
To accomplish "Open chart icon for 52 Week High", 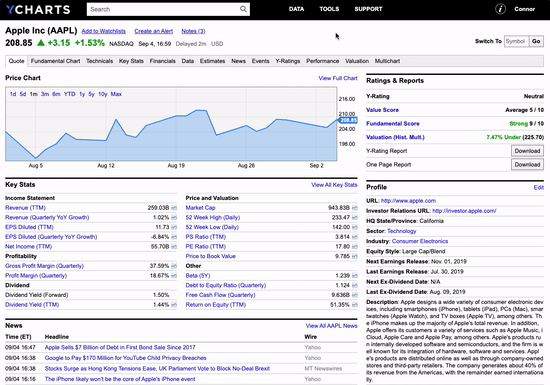I will (355, 218).
